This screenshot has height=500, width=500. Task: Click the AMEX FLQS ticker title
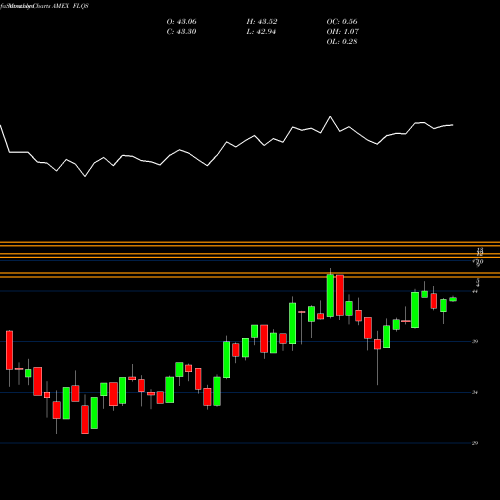point(70,6)
